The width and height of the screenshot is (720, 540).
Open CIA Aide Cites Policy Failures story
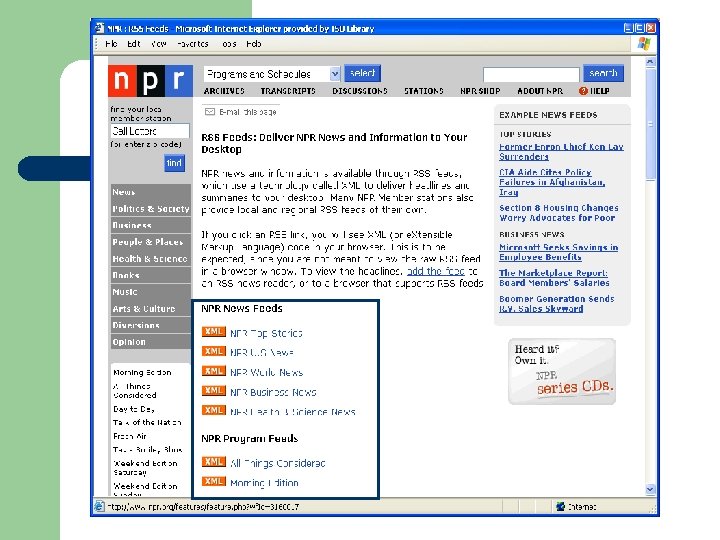click(552, 182)
